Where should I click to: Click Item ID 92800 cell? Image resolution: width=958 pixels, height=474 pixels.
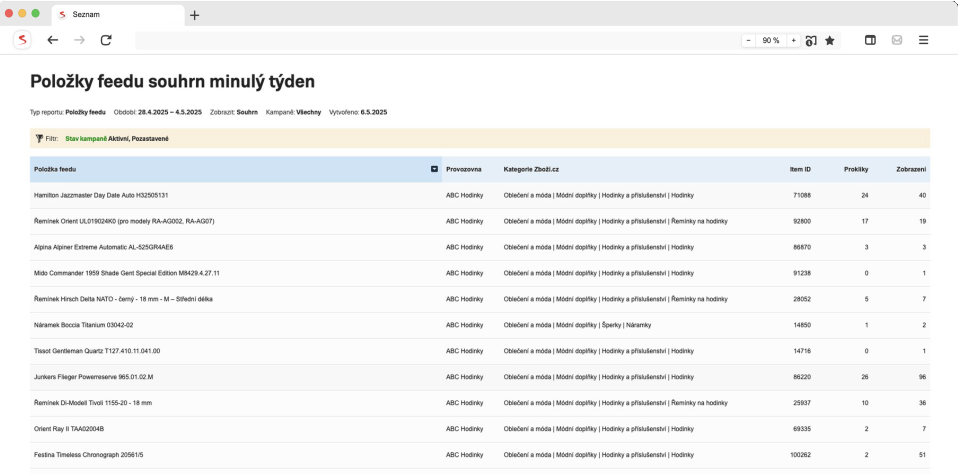[x=802, y=221]
